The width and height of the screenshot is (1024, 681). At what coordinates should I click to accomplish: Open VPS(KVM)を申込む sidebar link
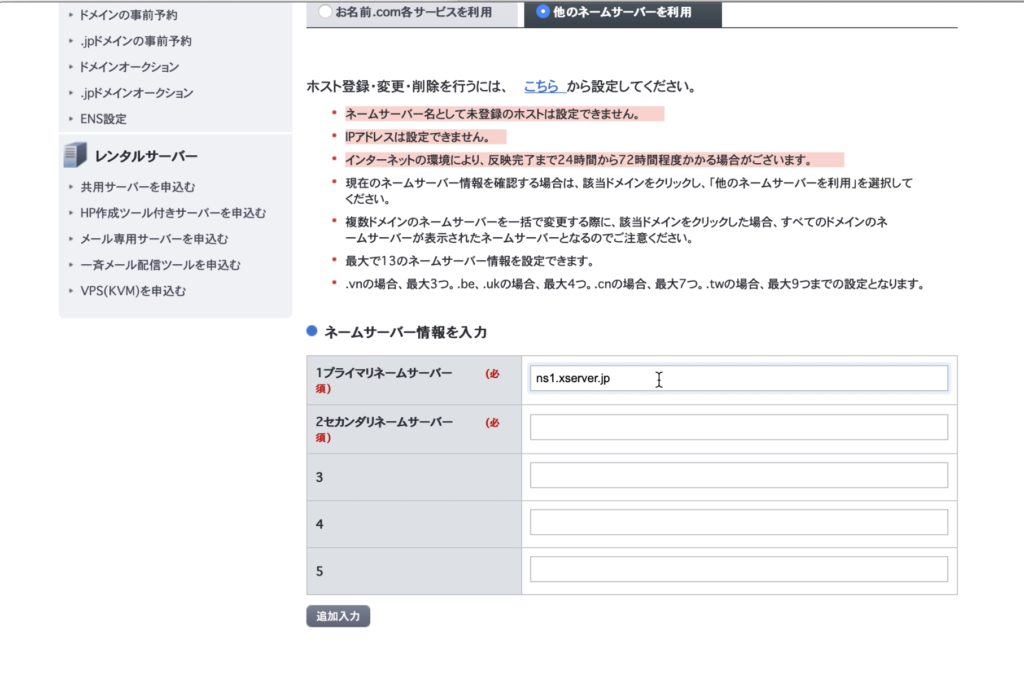pos(133,291)
